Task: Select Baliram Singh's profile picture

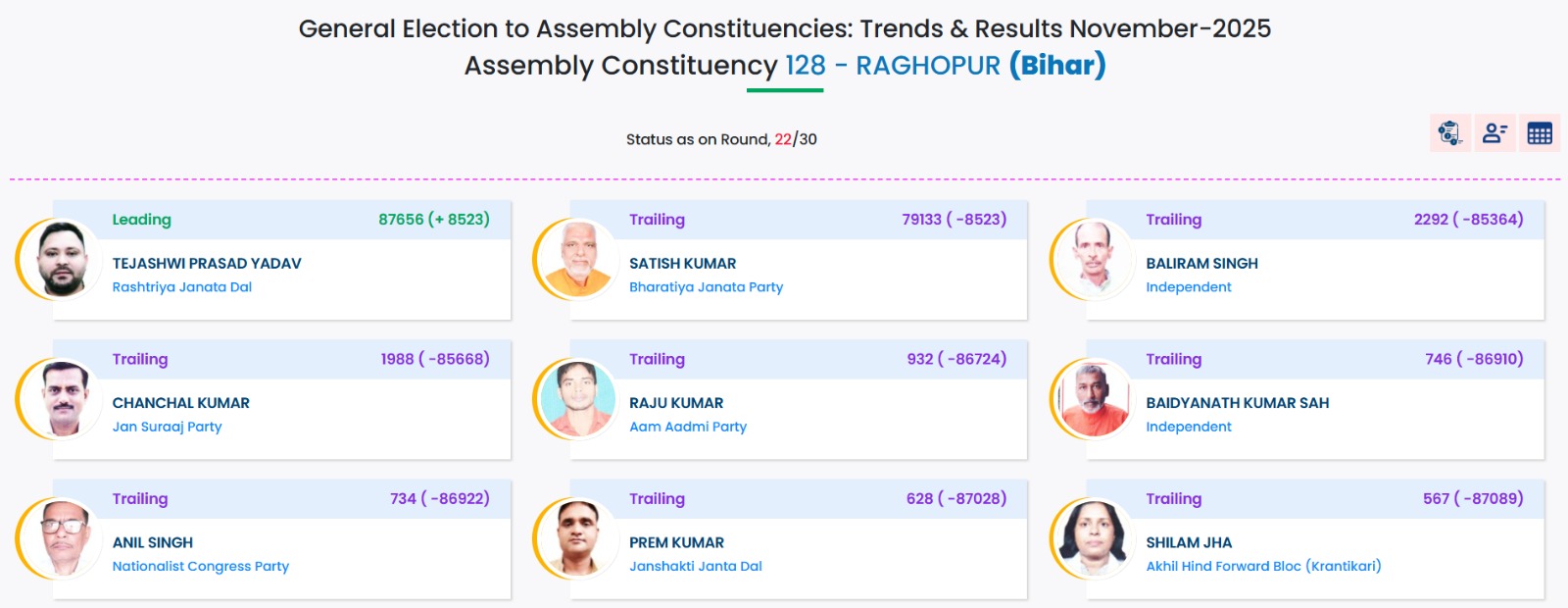Action: 1095,259
